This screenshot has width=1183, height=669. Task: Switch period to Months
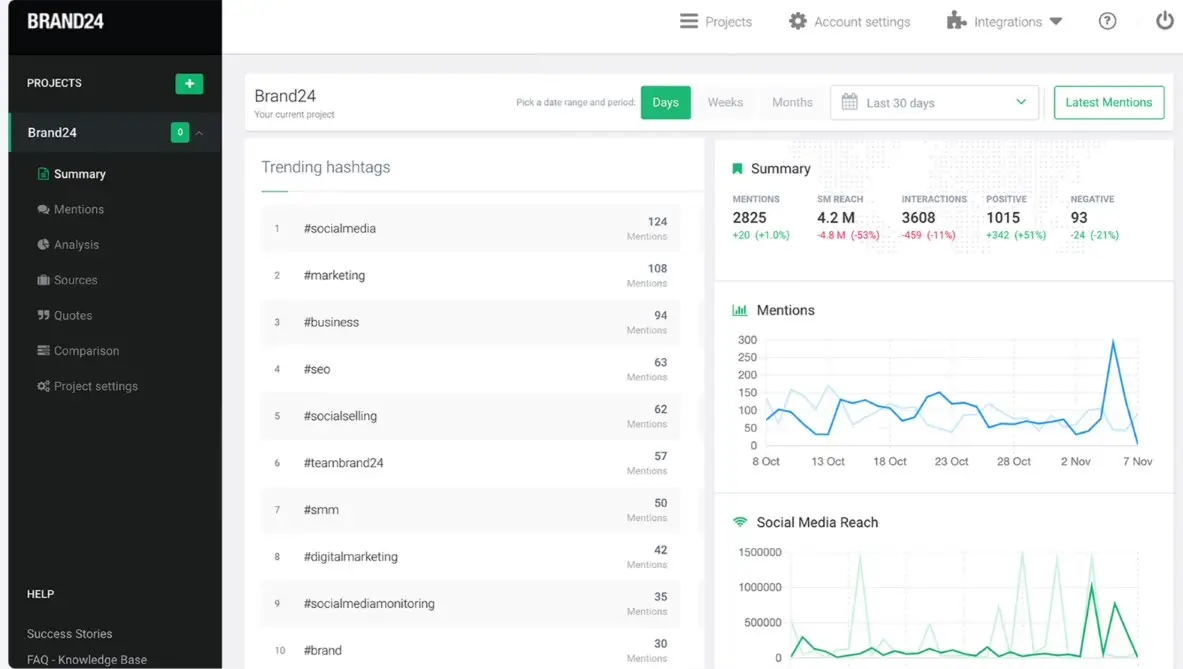coord(792,102)
